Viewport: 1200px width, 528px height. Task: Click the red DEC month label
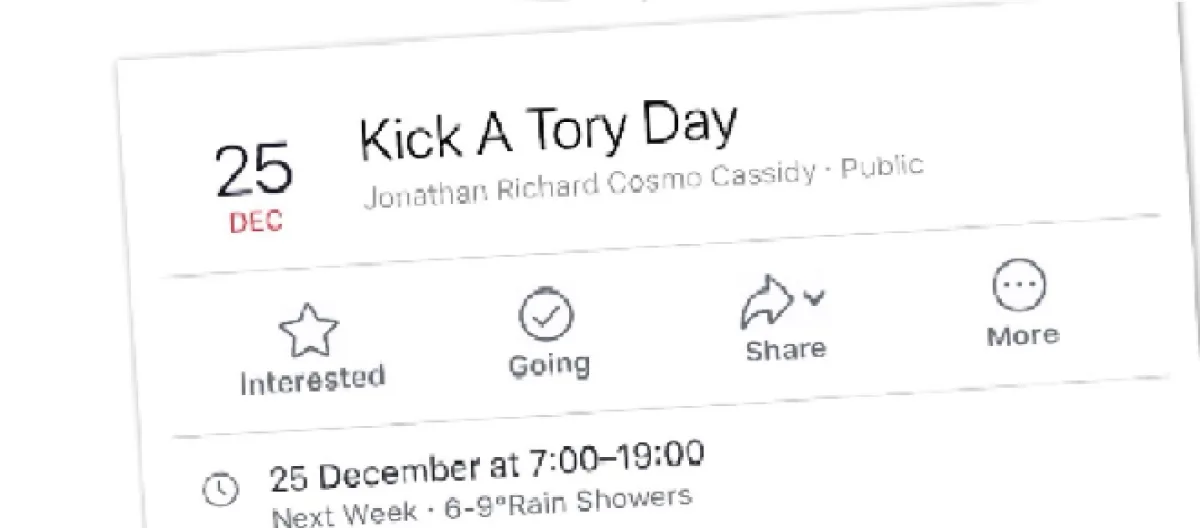click(256, 222)
